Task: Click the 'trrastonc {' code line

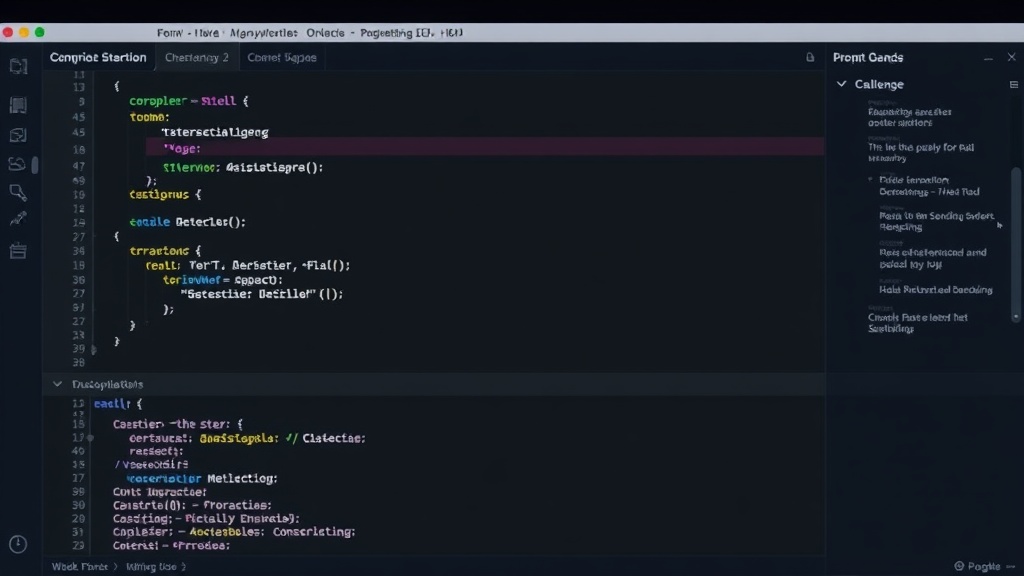Action: [x=165, y=251]
